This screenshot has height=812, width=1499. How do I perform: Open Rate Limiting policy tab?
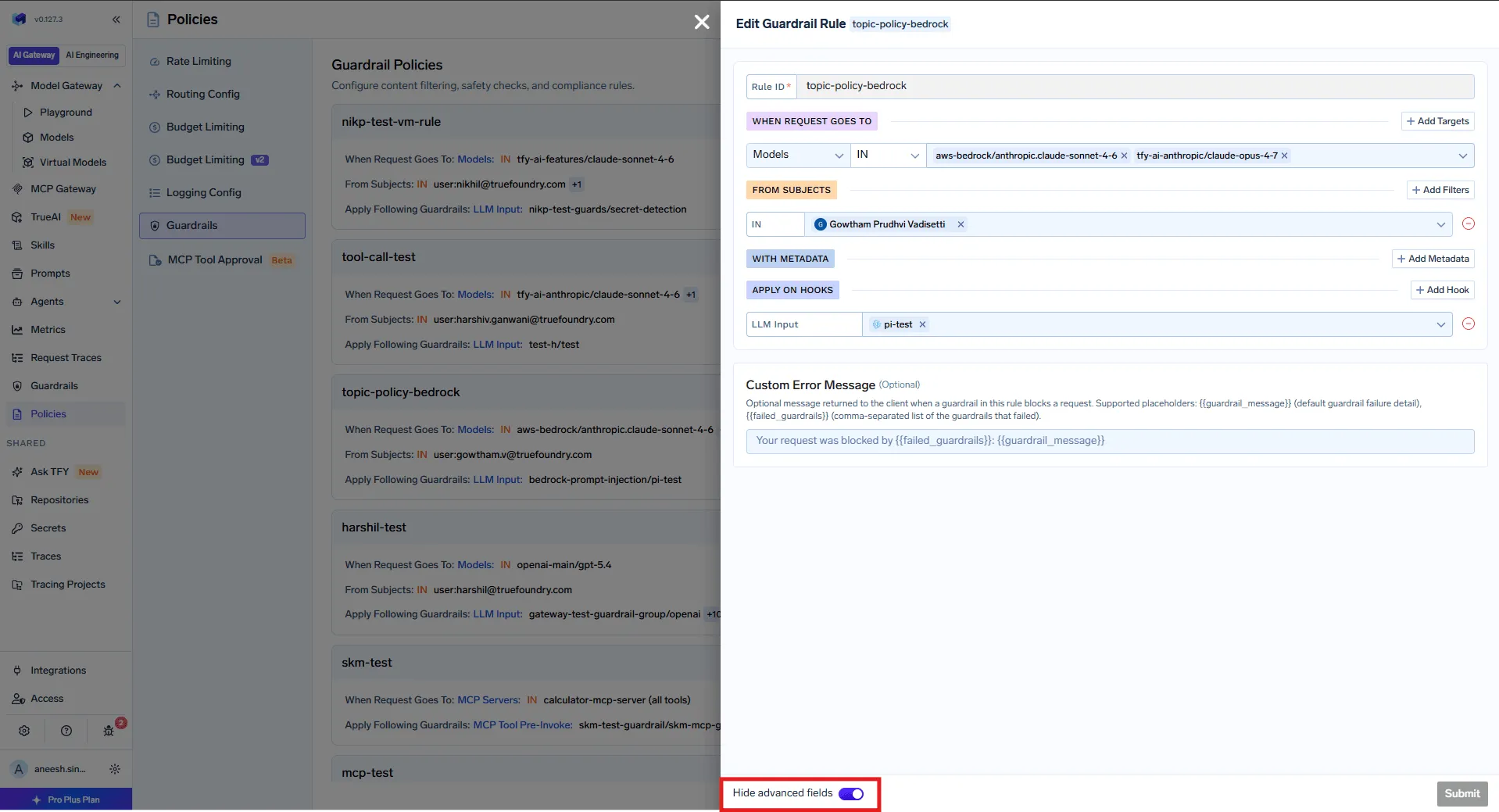pos(222,62)
